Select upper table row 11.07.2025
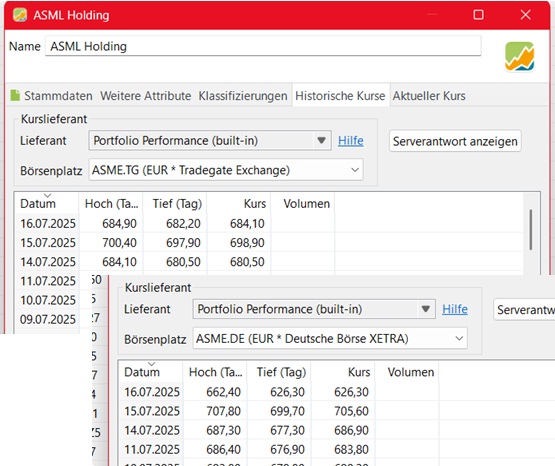 48,281
